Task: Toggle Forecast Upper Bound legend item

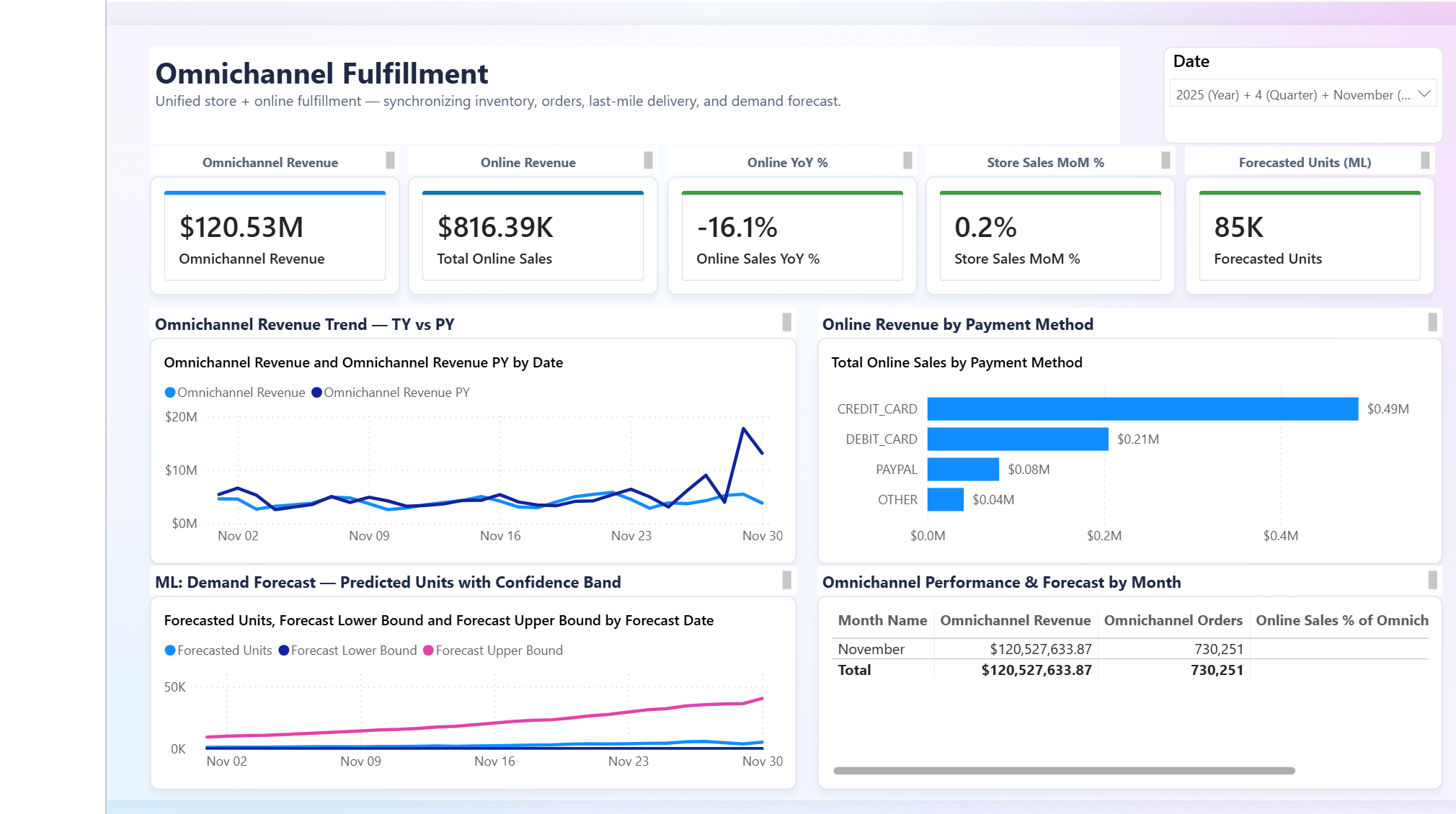Action: point(493,650)
